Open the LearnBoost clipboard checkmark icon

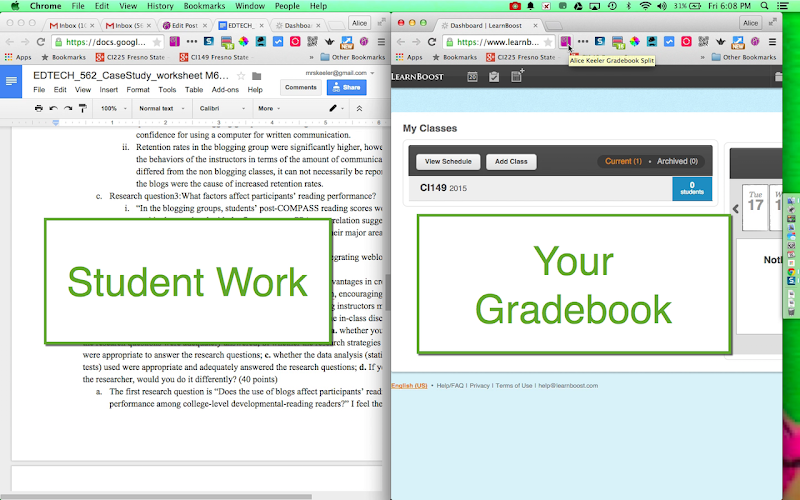[494, 77]
